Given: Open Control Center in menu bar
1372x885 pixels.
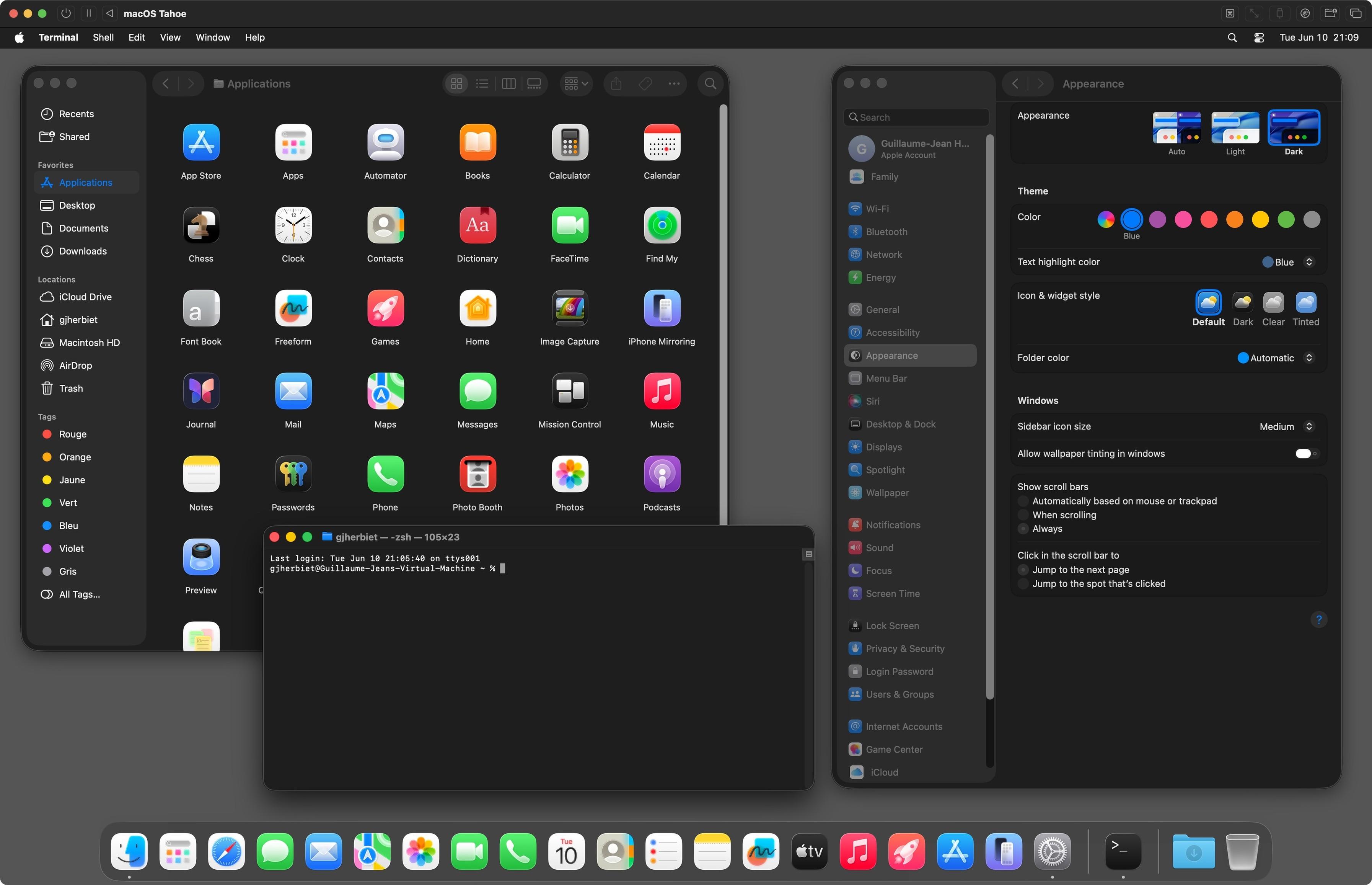Looking at the screenshot, I should [1259, 38].
